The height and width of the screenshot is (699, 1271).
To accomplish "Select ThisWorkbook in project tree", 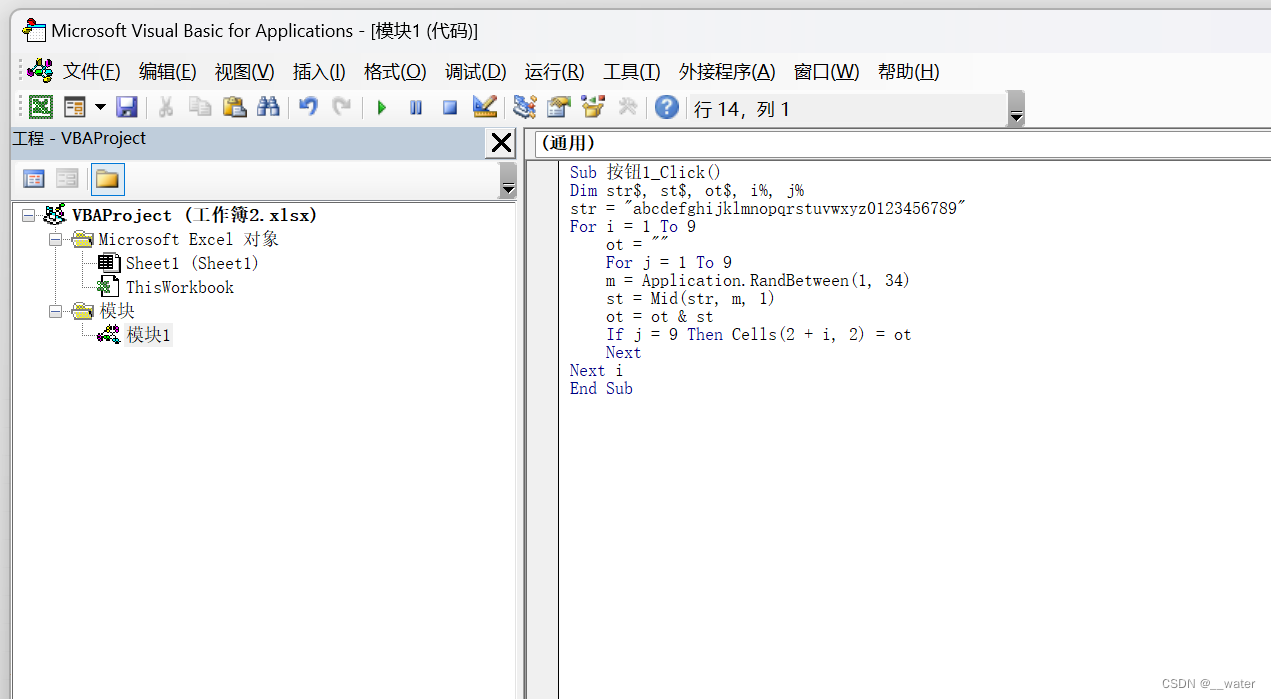I will [179, 287].
